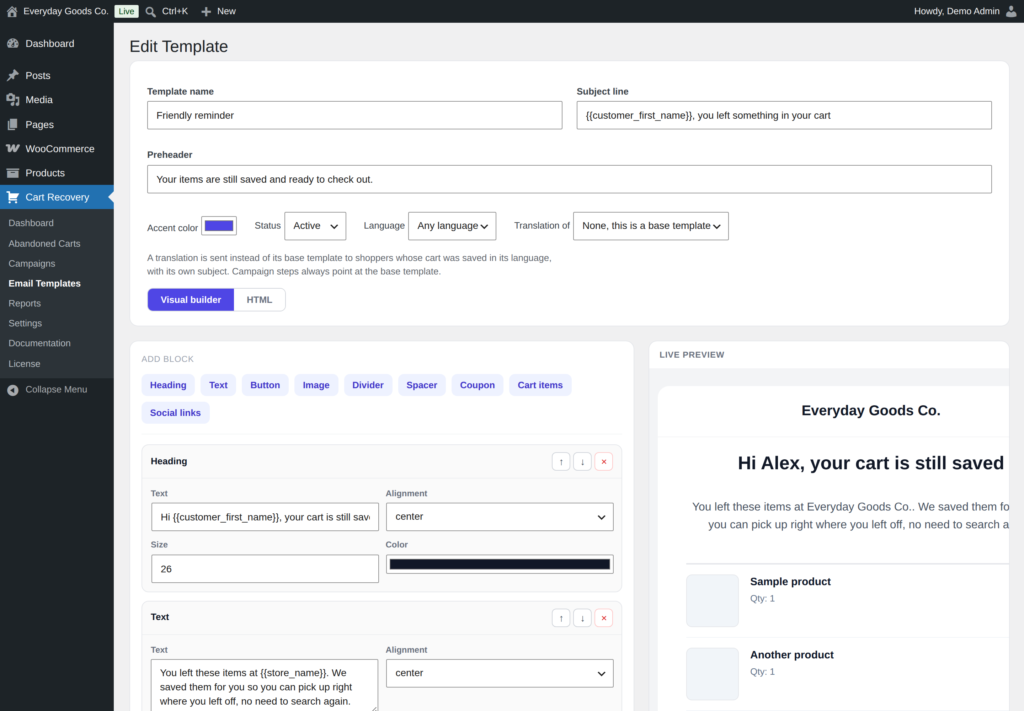Click Howdy, Demo Admin account link

pyautogui.click(x=956, y=11)
